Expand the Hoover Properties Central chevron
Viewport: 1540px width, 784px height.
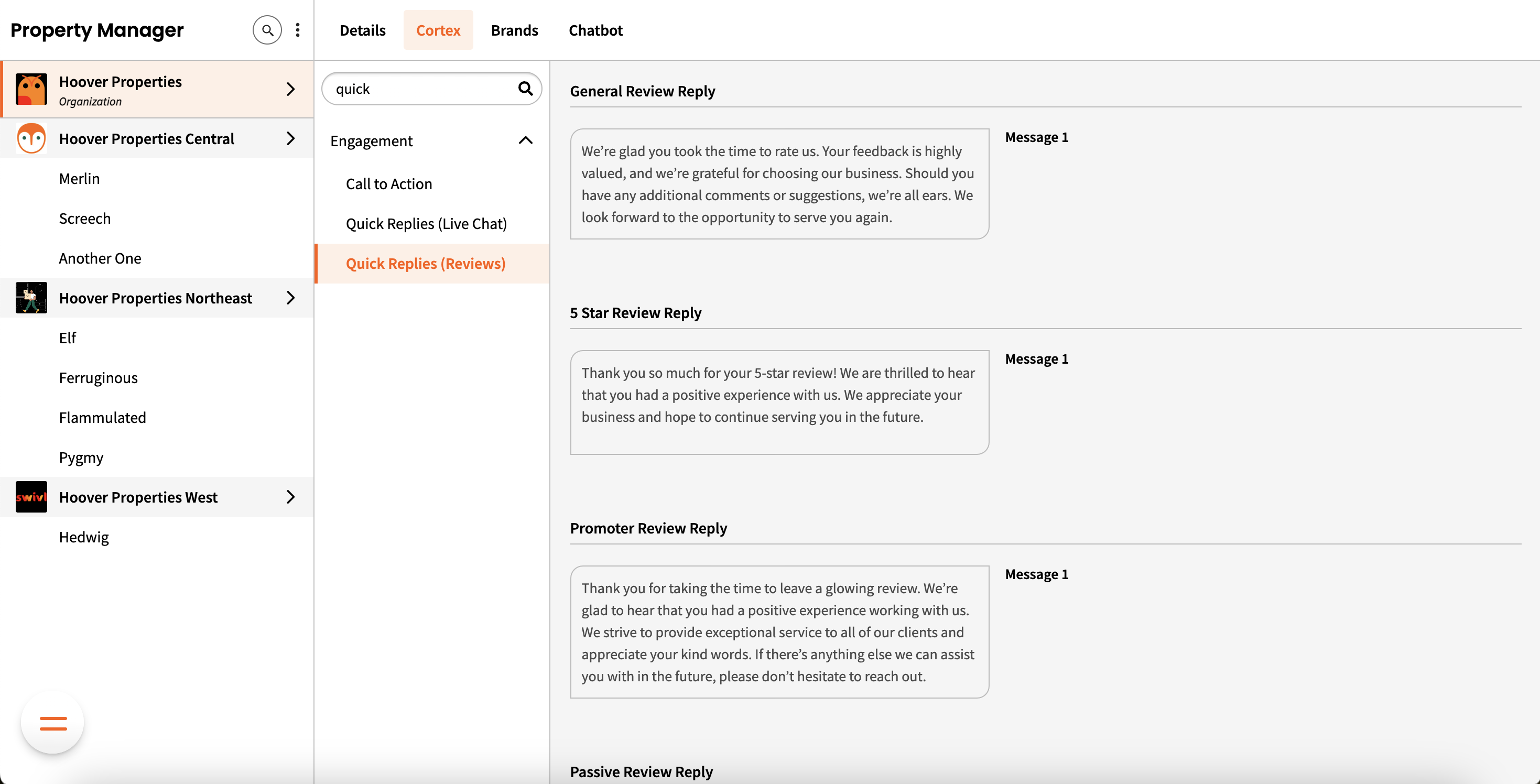290,139
